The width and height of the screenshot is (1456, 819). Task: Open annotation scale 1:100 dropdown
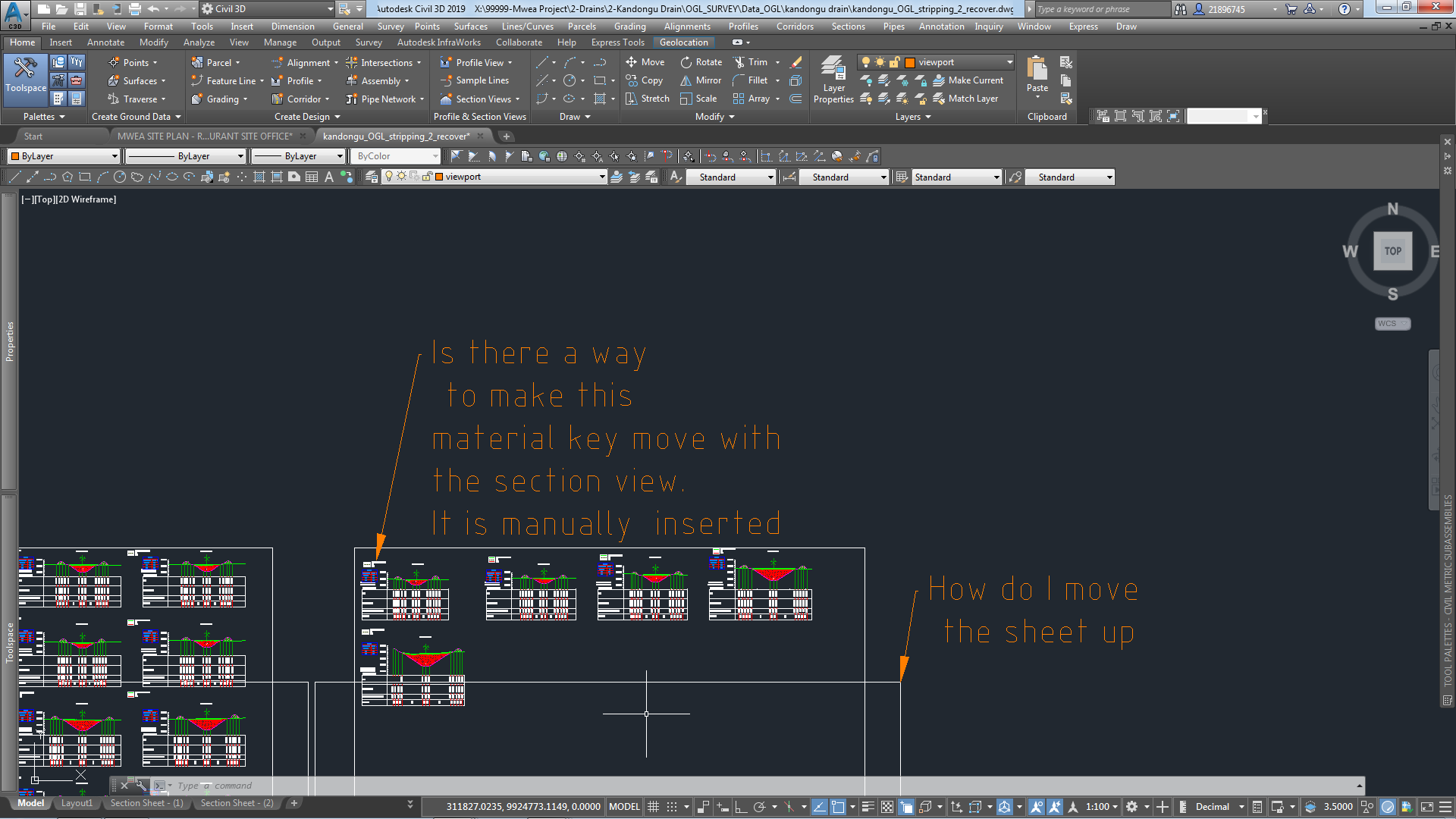coord(1102,807)
